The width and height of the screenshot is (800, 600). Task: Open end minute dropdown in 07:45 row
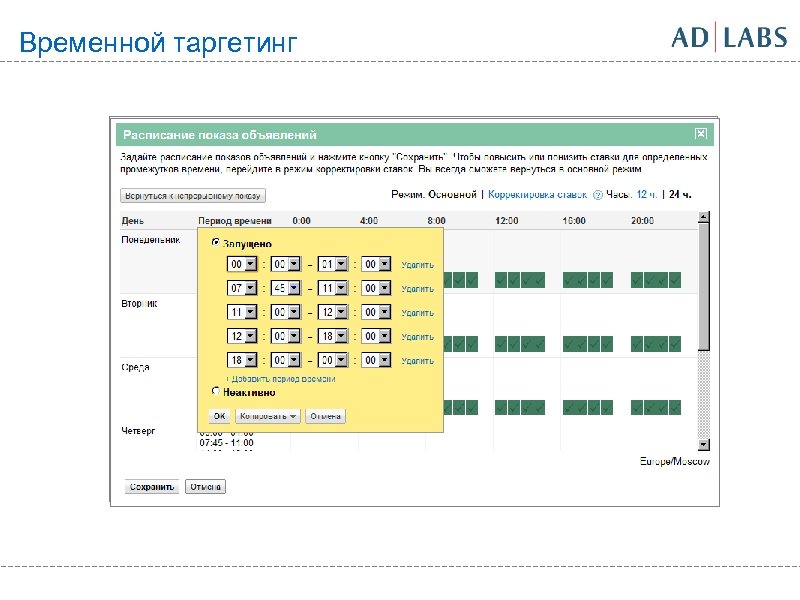[376, 288]
